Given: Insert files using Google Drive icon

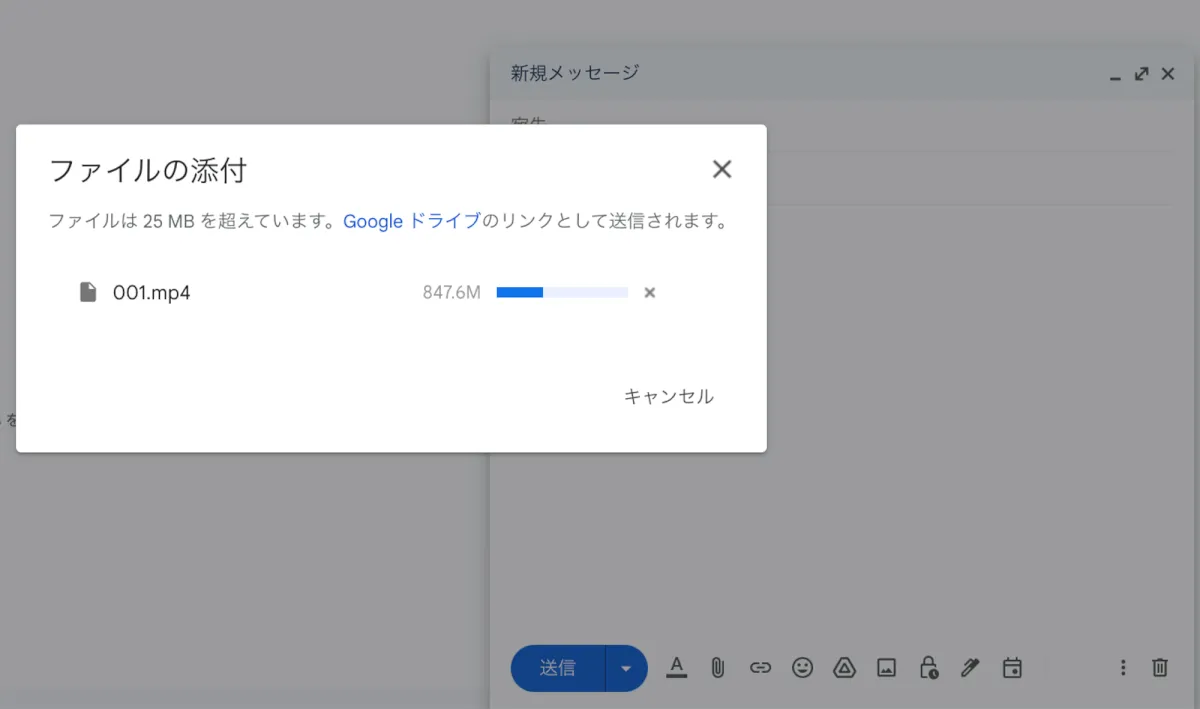Looking at the screenshot, I should click(x=844, y=668).
